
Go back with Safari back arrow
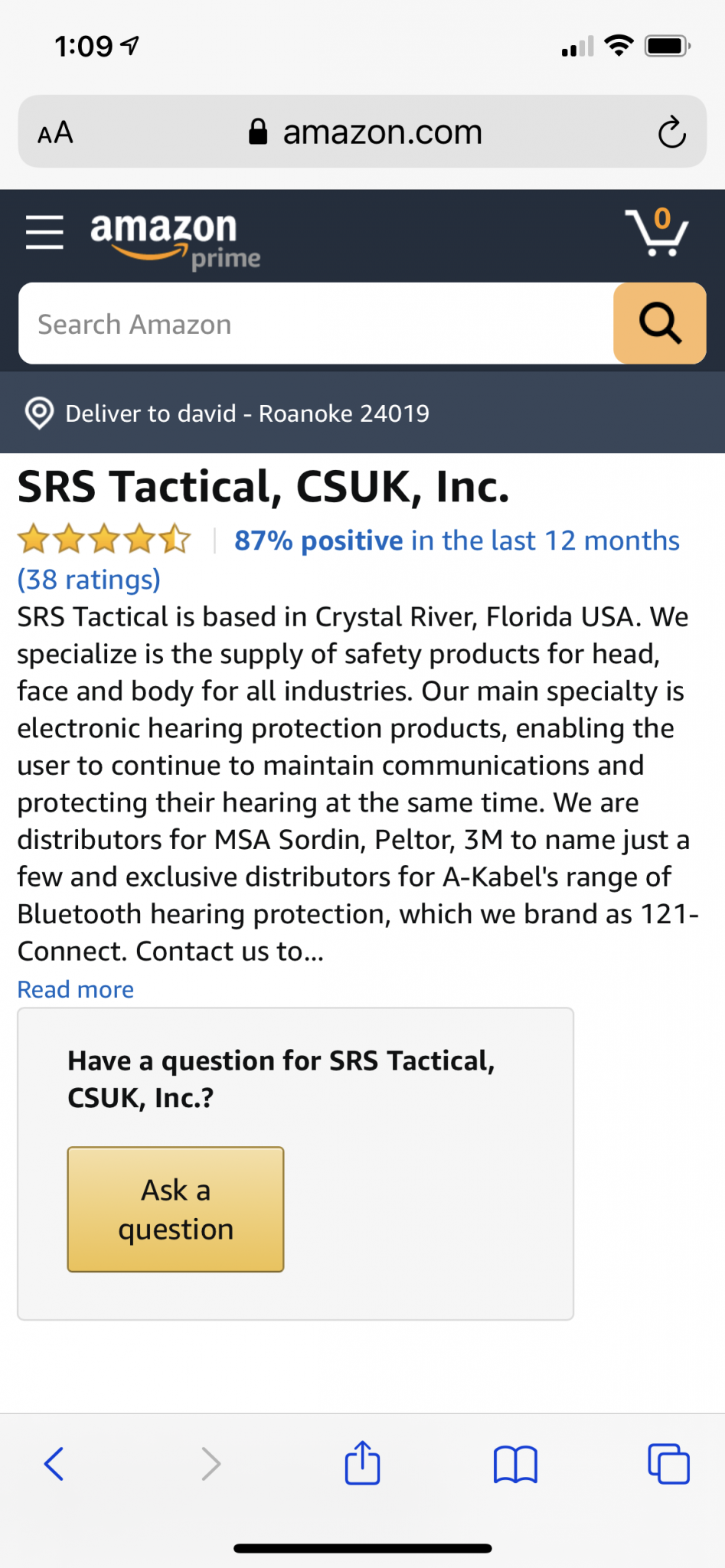point(54,1464)
